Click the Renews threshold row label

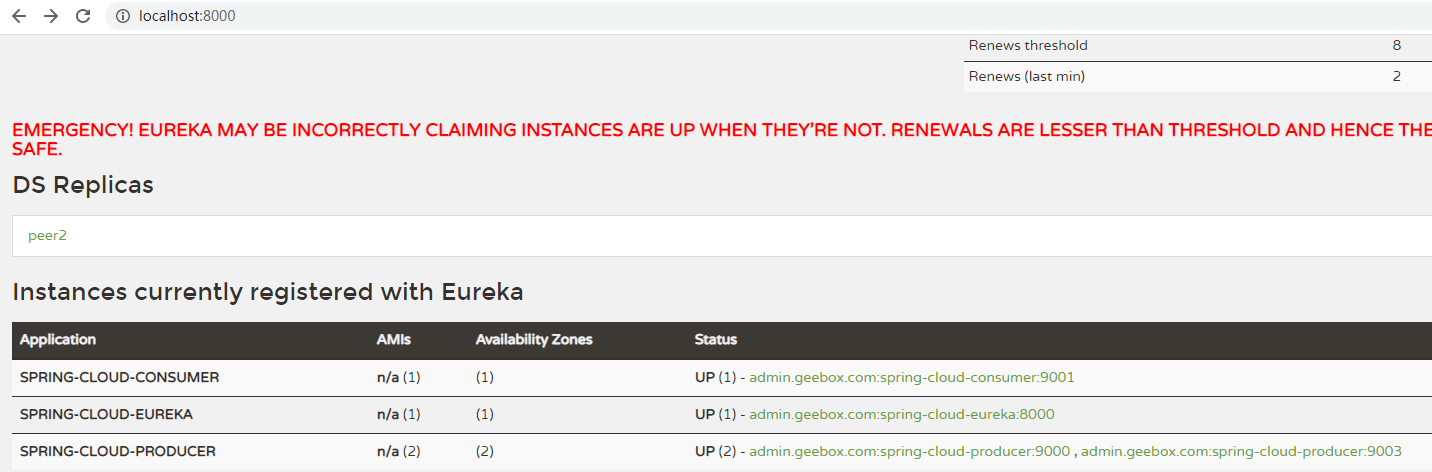pyautogui.click(x=1028, y=46)
